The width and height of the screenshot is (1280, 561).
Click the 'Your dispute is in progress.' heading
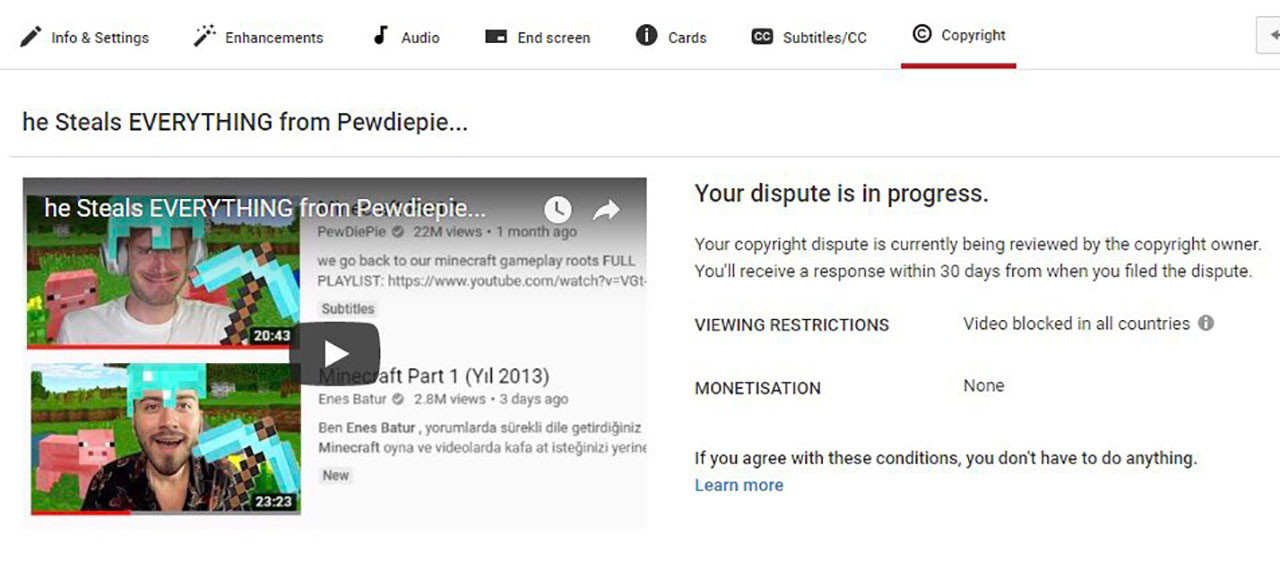(x=841, y=194)
